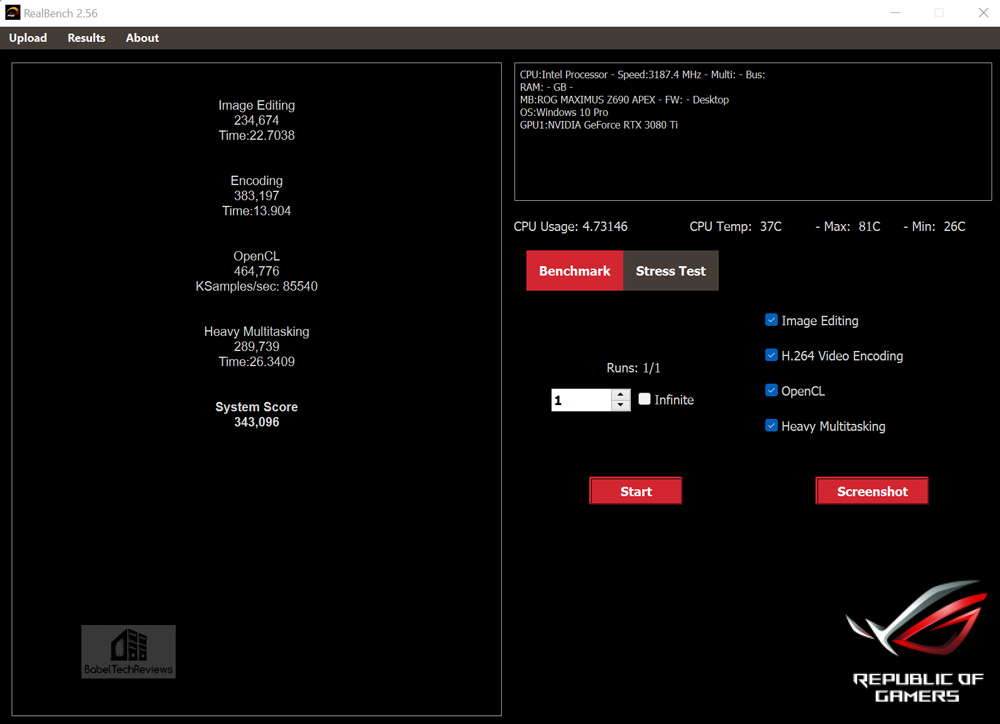Click the MB:ROG MAXIMUS Z690 APEX line

click(624, 100)
